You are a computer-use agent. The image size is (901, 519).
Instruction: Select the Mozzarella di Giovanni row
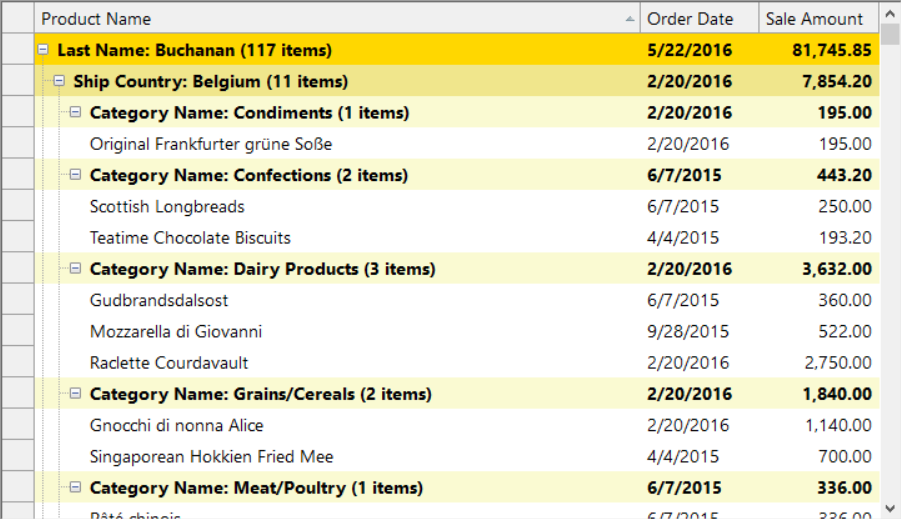point(457,331)
